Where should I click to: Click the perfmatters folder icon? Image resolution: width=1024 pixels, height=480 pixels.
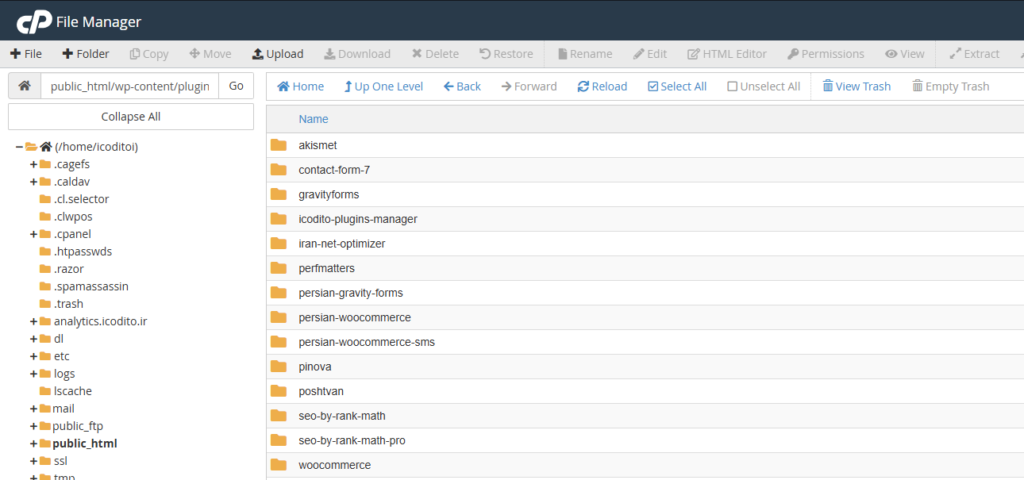tap(279, 268)
